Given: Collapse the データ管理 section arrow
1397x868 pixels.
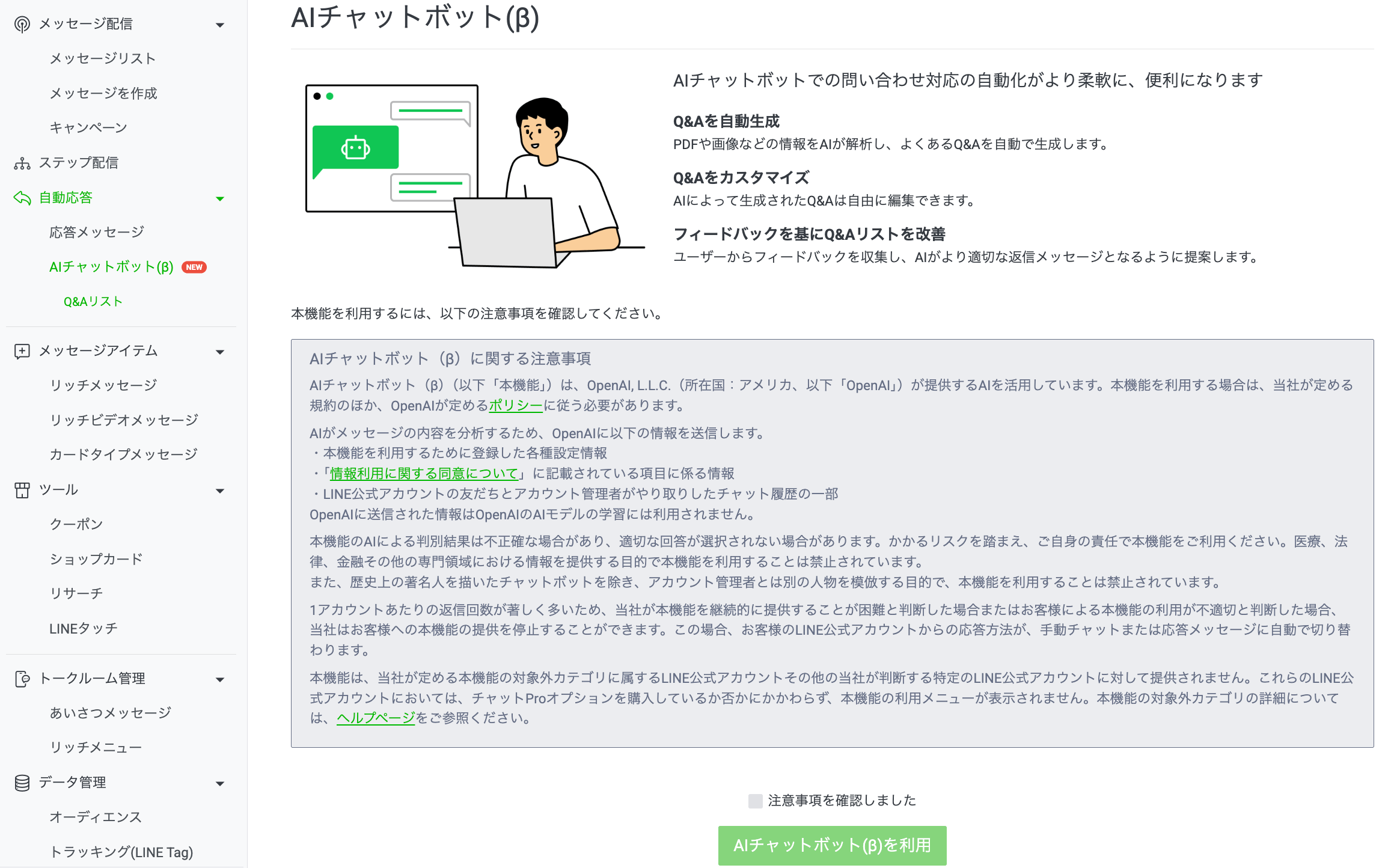Looking at the screenshot, I should pos(220,783).
